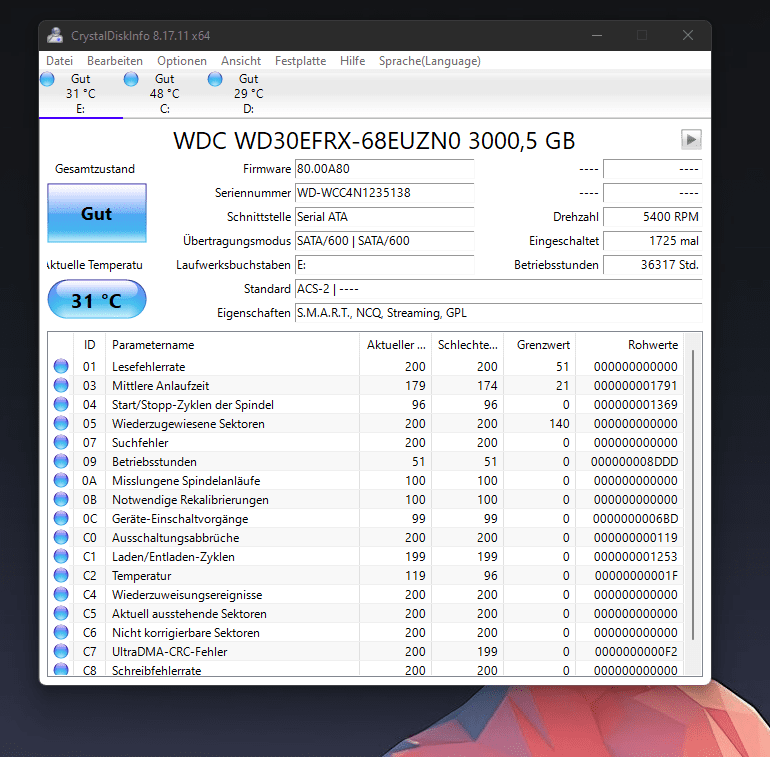770x757 pixels.
Task: Select the Wiederzugewiesene Sektoren parameter name
Action: (188, 424)
